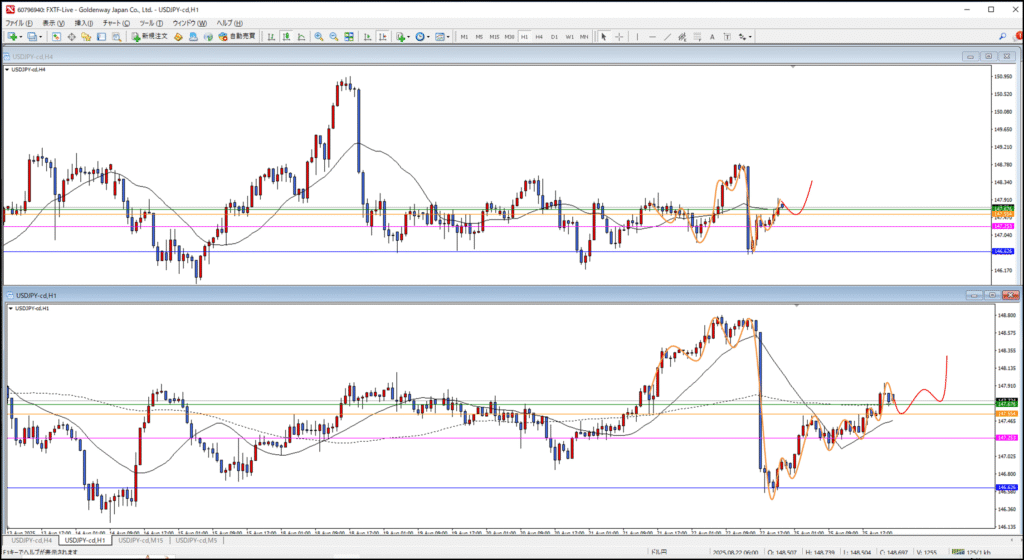The height and width of the screenshot is (560, 1024).
Task: Click the Zoom Out magnifier icon
Action: 334,37
